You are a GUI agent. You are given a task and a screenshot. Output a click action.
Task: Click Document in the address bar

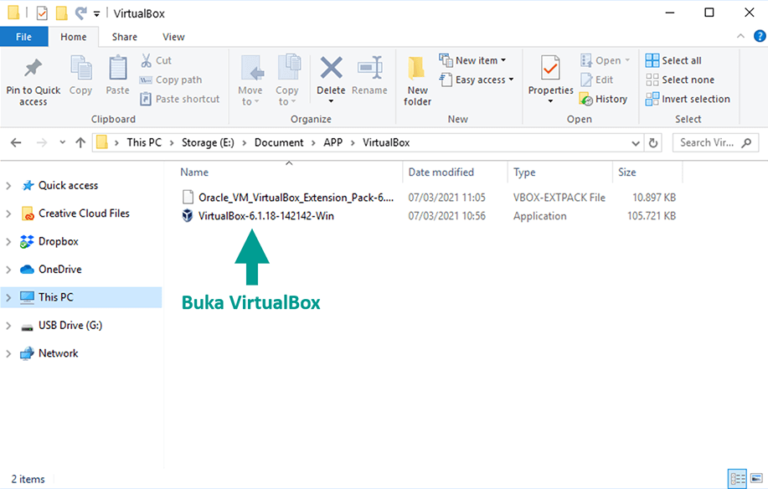tap(279, 143)
